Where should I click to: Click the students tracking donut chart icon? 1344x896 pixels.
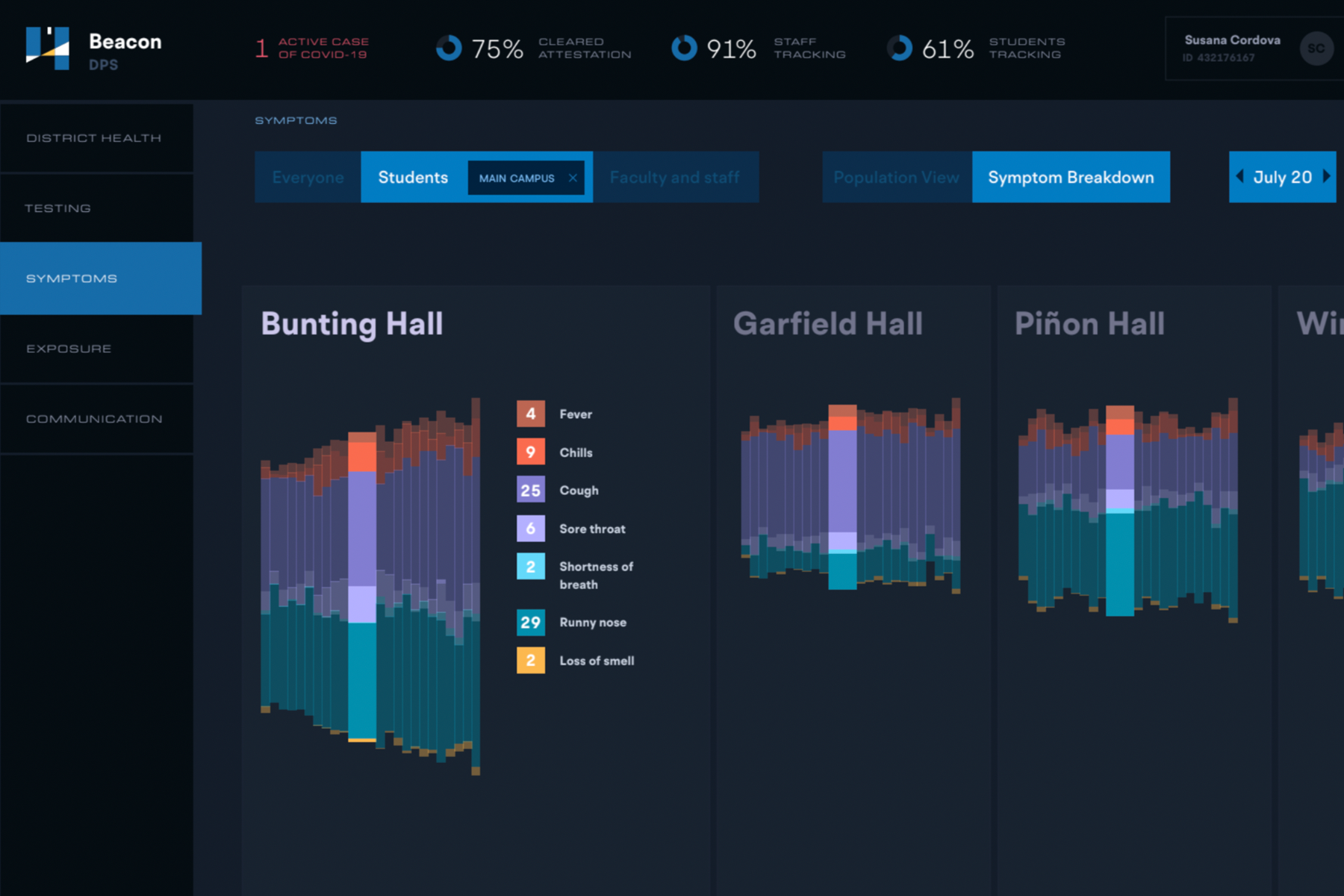(899, 49)
